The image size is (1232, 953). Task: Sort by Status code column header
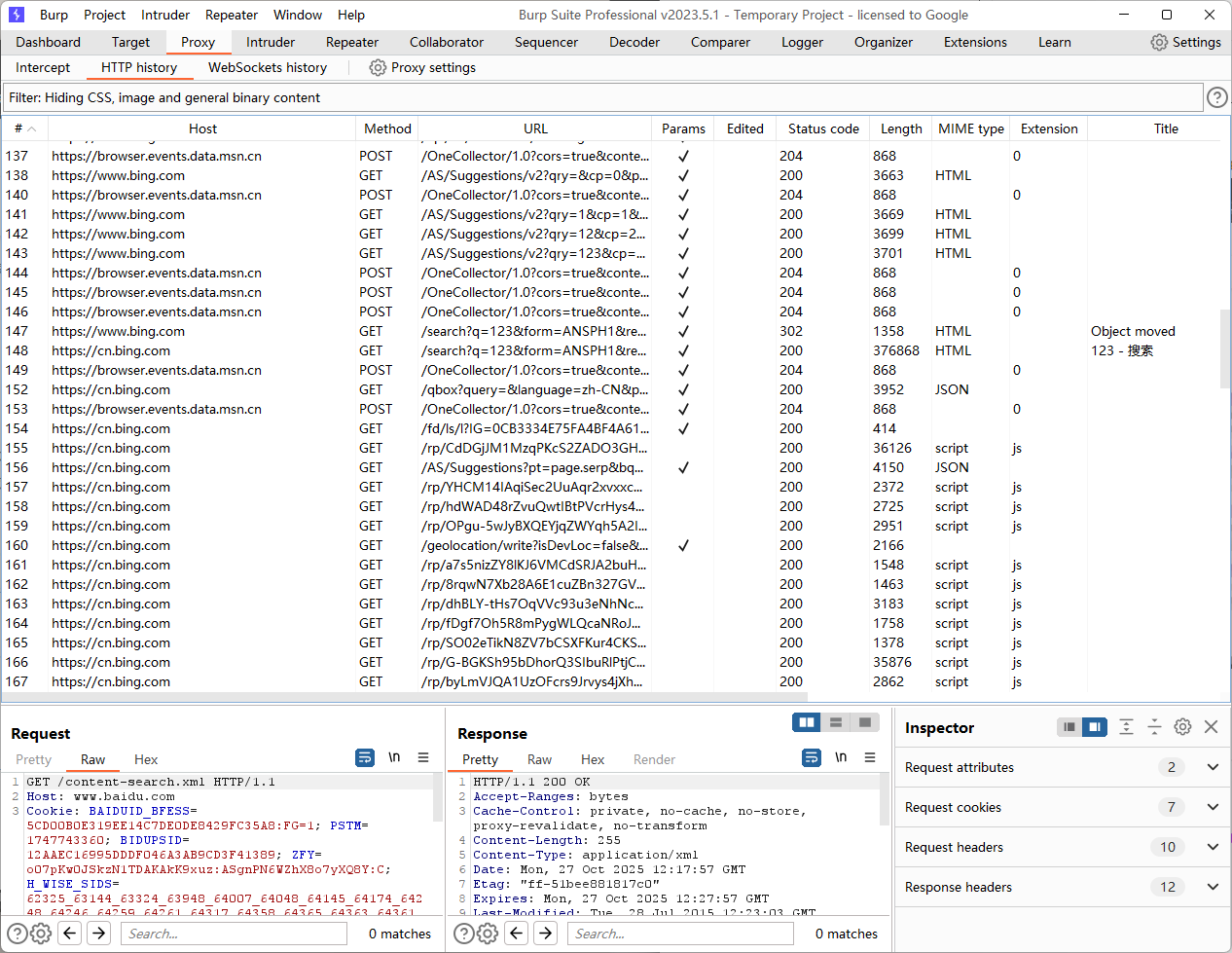(x=823, y=128)
